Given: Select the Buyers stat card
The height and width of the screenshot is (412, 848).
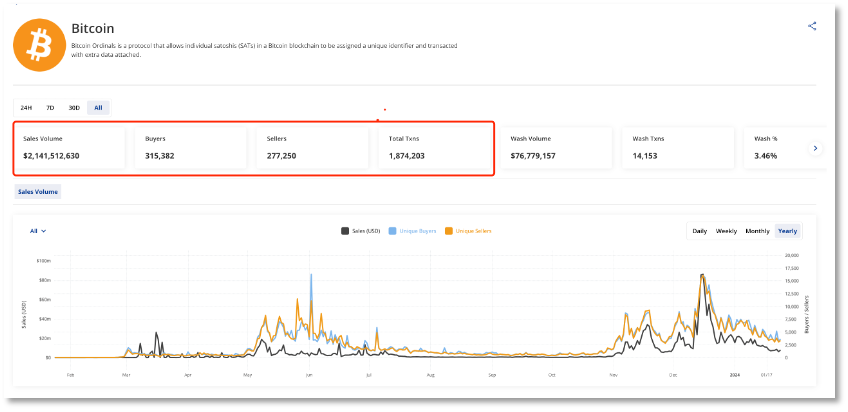Looking at the screenshot, I should tap(190, 148).
